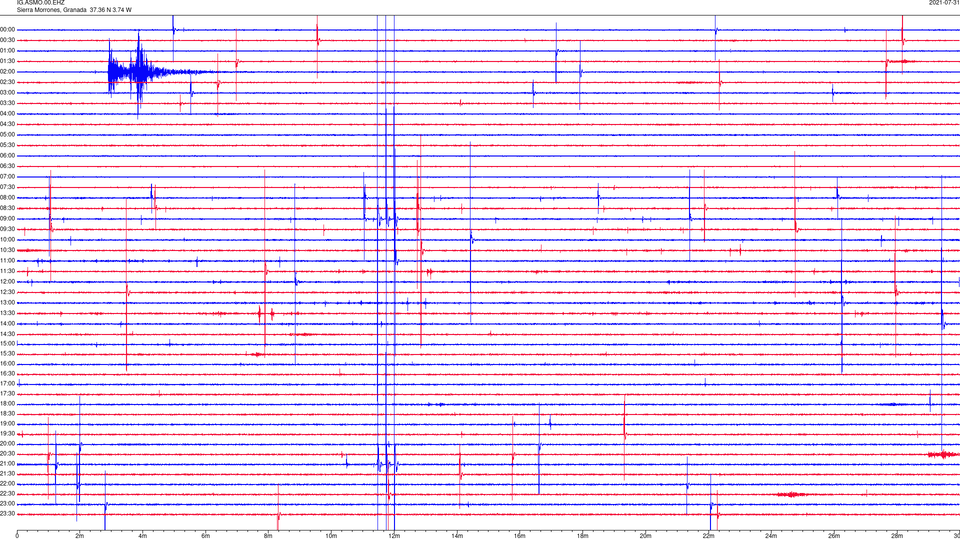Viewport: 960px width, 540px height.
Task: Click the 23:00 time label
Action: click(7, 503)
